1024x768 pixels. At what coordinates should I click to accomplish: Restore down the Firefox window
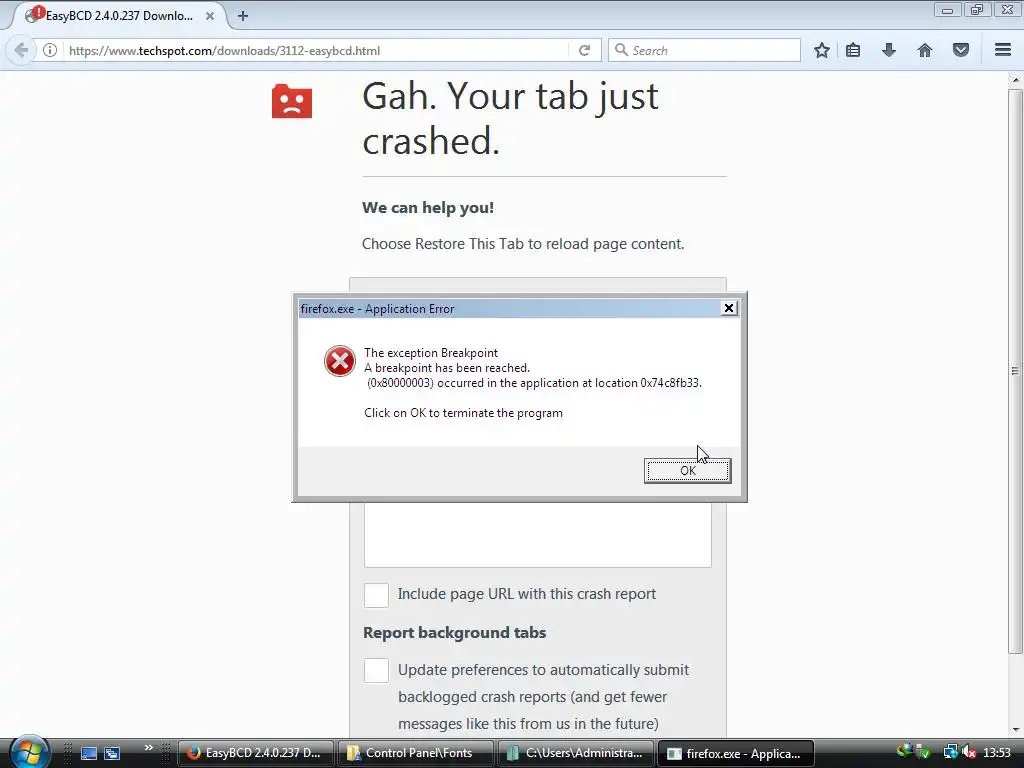pyautogui.click(x=976, y=10)
